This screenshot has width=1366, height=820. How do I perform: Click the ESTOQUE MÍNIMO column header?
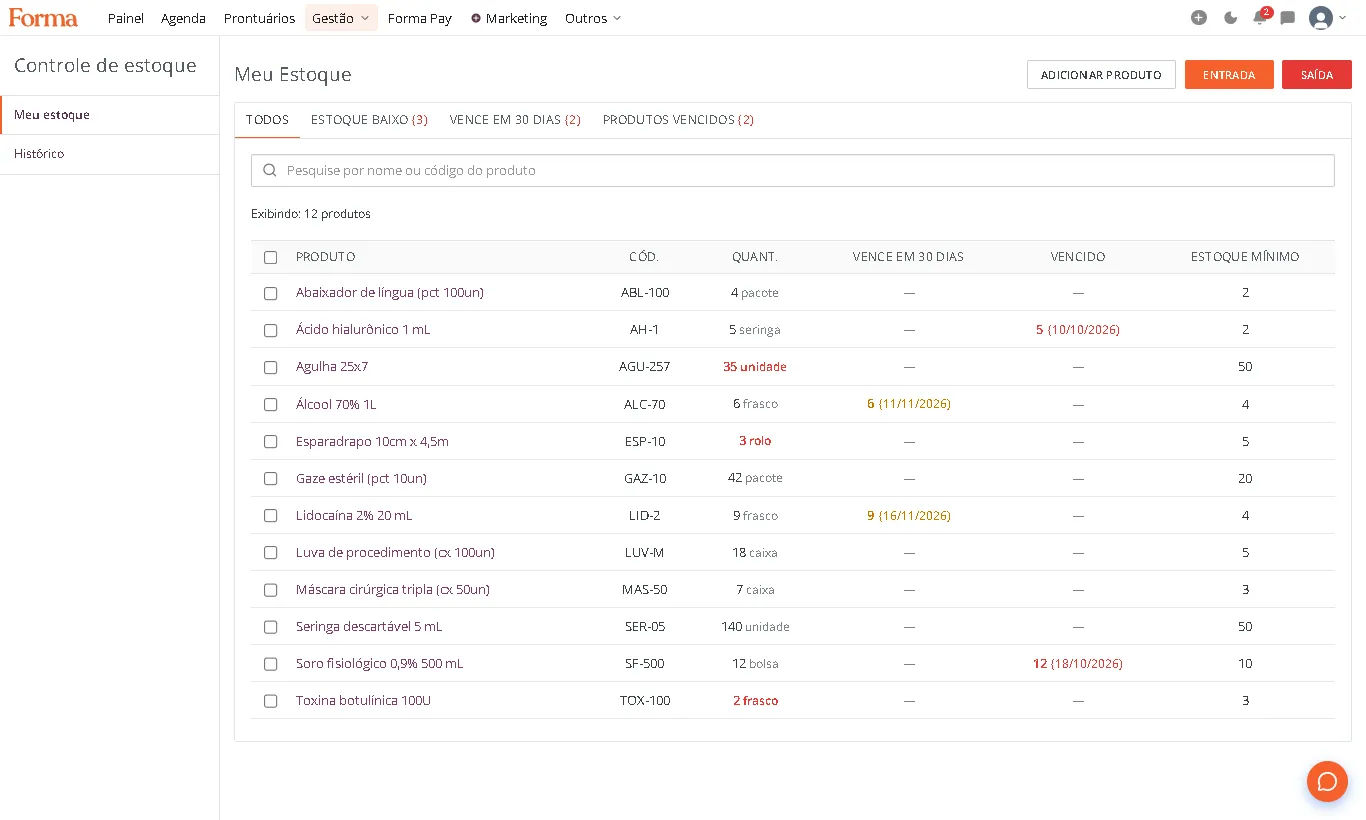(1245, 257)
